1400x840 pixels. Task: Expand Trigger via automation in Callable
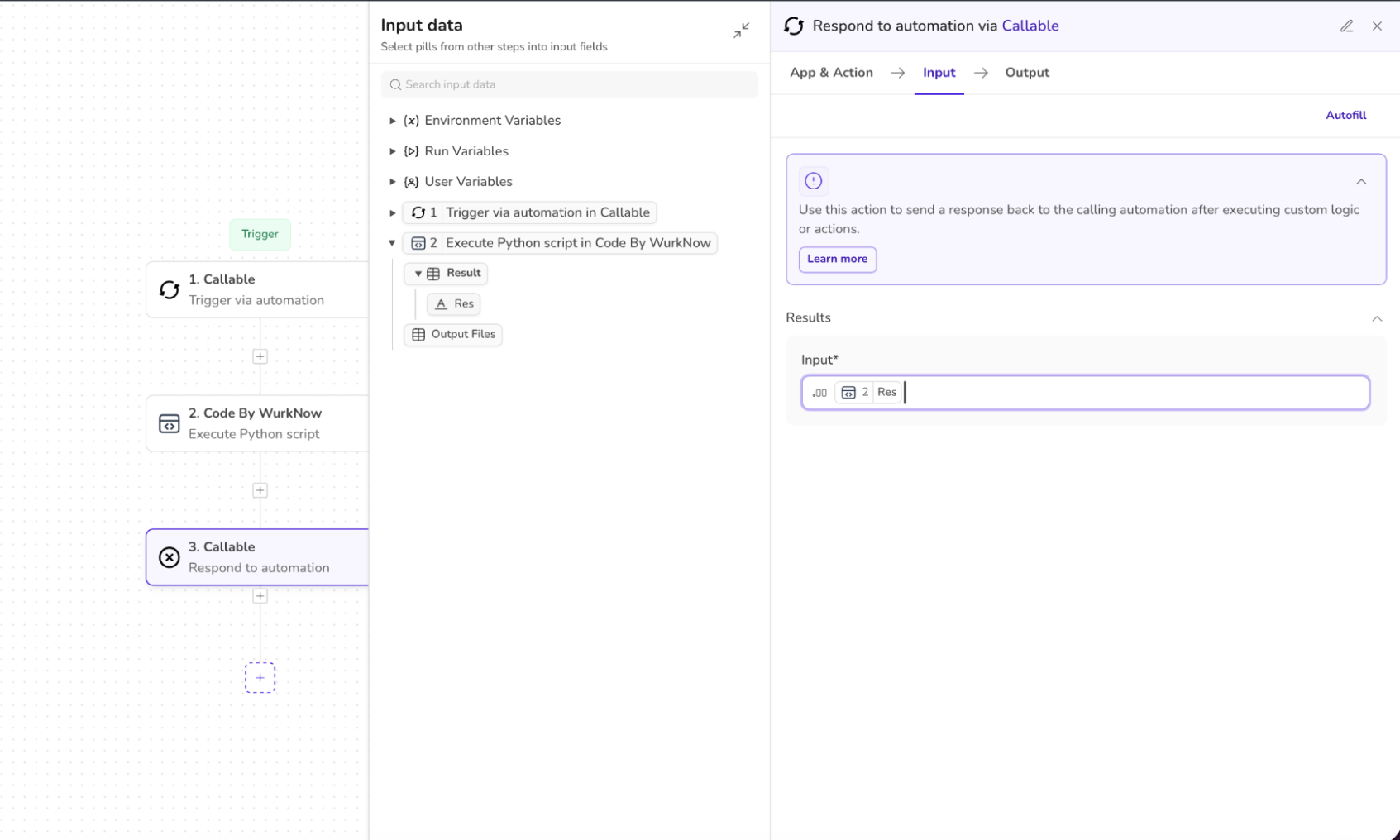[x=393, y=212]
